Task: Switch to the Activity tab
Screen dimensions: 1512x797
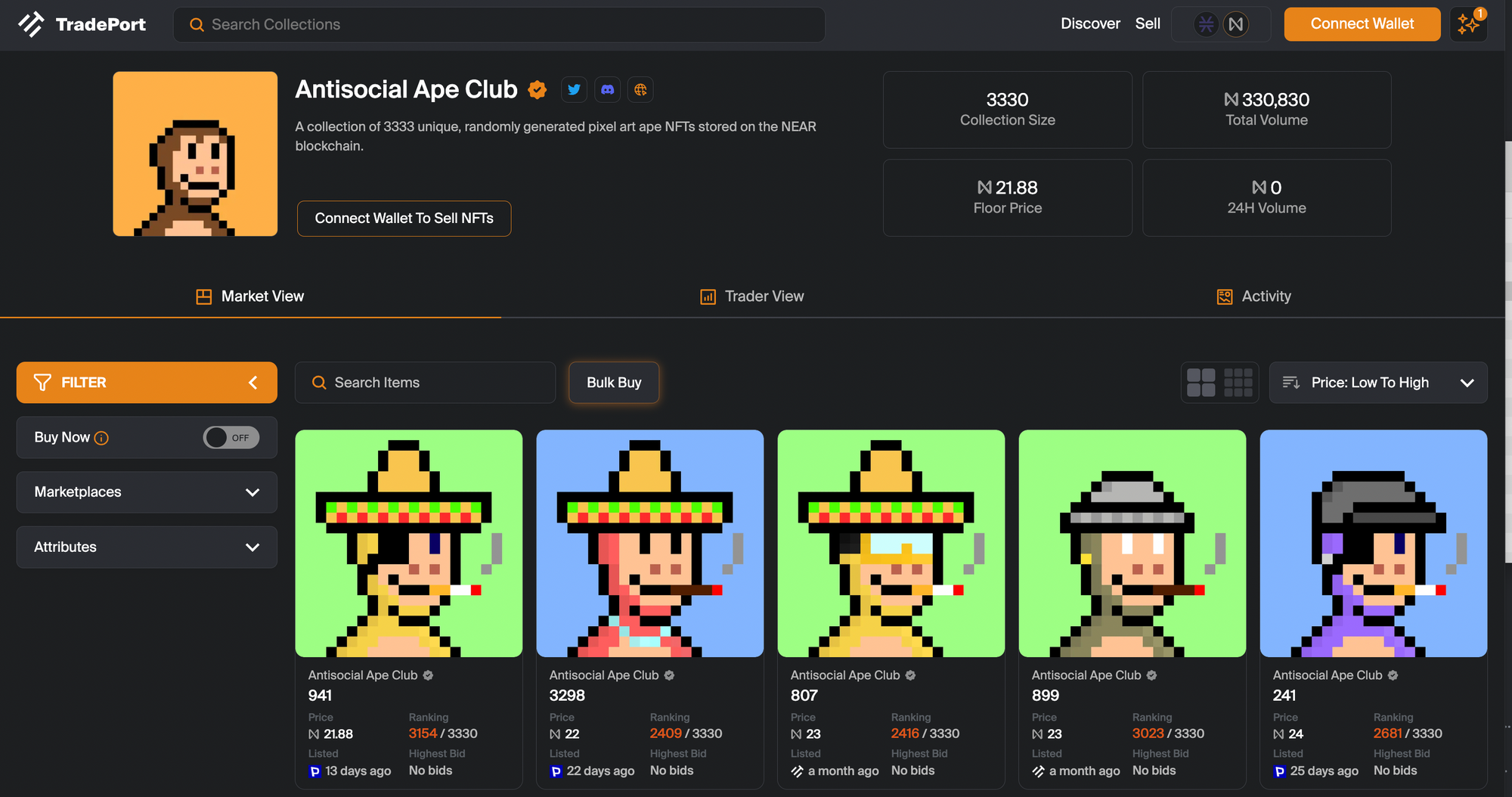Action: [1254, 296]
